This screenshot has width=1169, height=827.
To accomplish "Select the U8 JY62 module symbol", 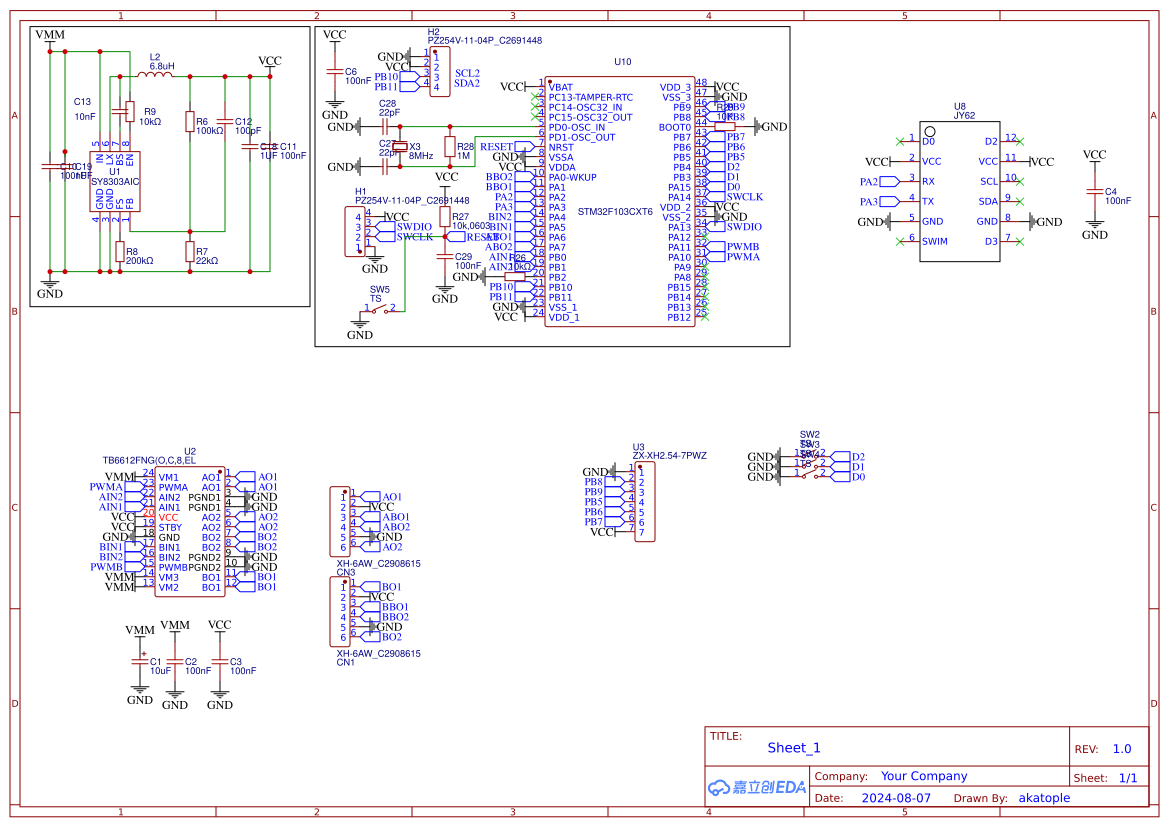I will (960, 192).
